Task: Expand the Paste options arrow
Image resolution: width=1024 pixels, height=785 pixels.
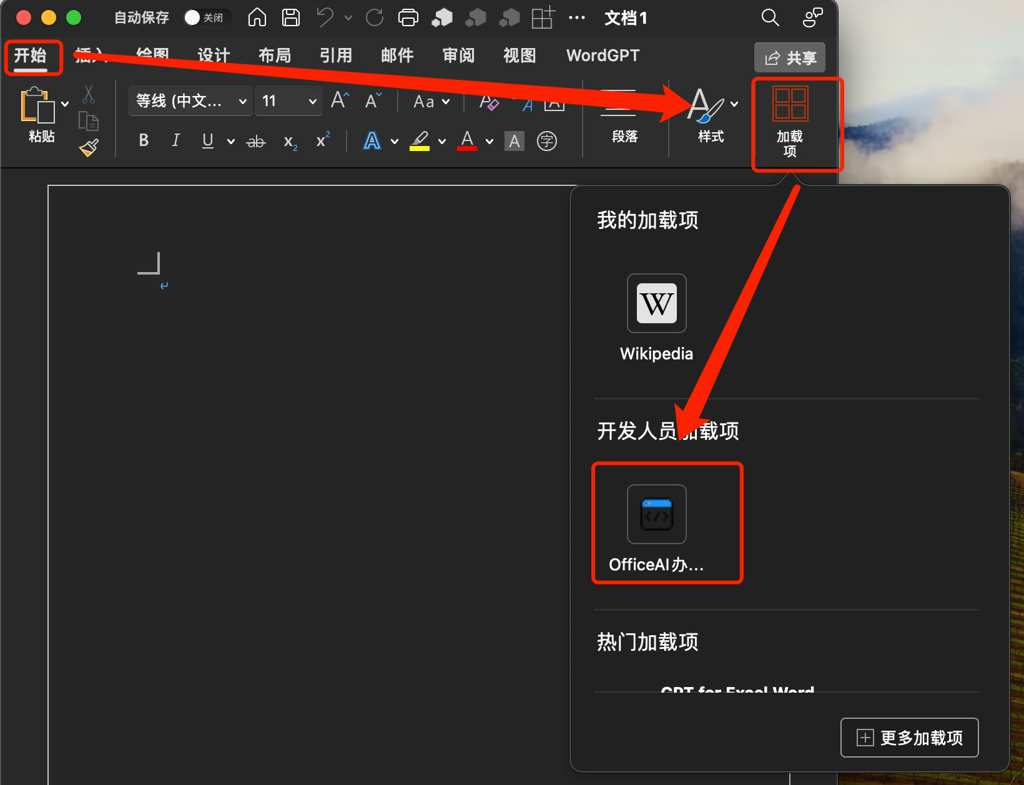Action: (65, 104)
